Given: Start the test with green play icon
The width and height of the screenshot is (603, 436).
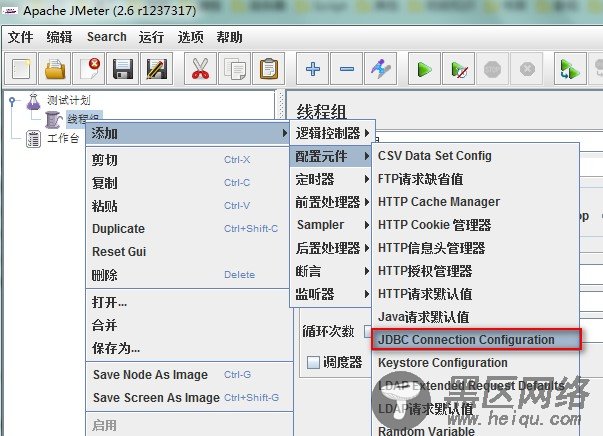Looking at the screenshot, I should point(424,69).
